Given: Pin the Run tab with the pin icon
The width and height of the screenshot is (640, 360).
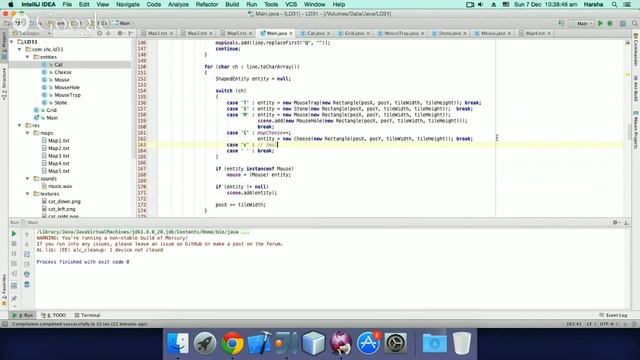Looking at the screenshot, I should tap(13, 299).
